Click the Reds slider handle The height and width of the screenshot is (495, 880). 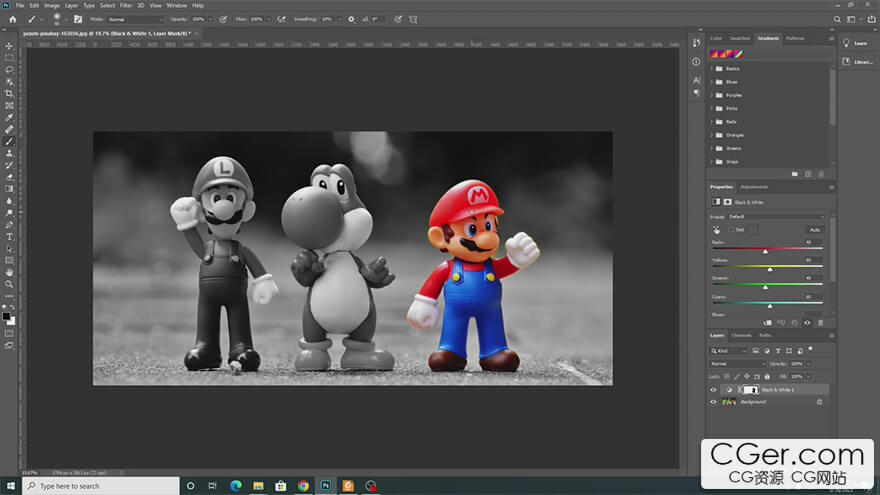(x=766, y=251)
